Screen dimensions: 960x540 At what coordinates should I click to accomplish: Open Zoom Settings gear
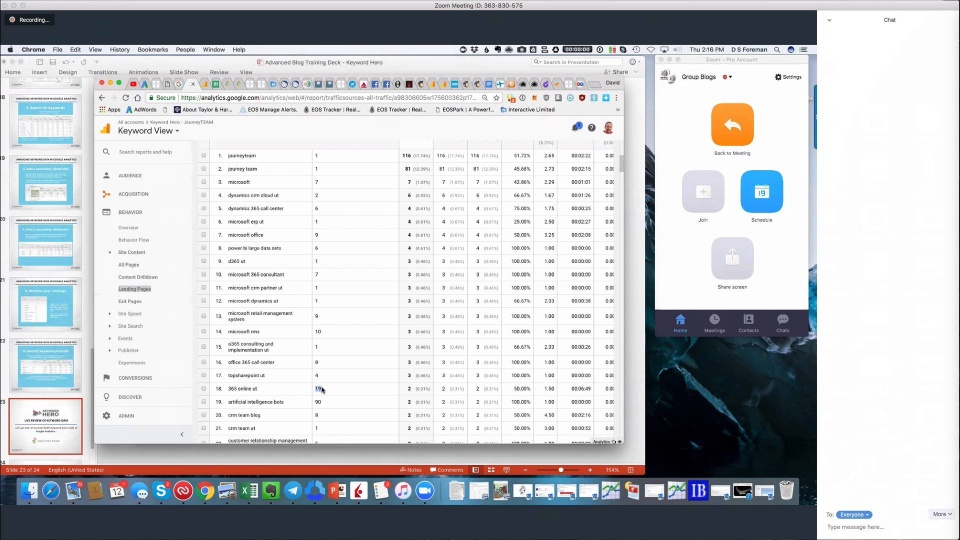[x=788, y=77]
